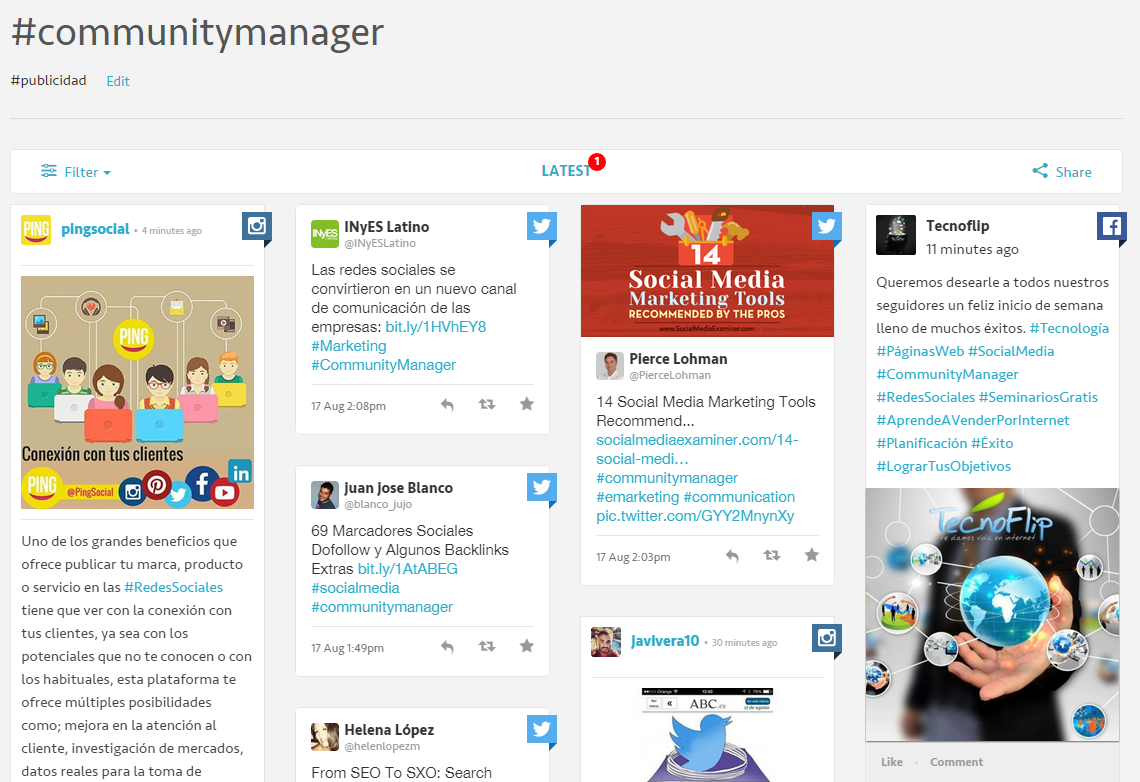
Task: Favorite Pierce Lohman tweet
Action: pyautogui.click(x=812, y=555)
